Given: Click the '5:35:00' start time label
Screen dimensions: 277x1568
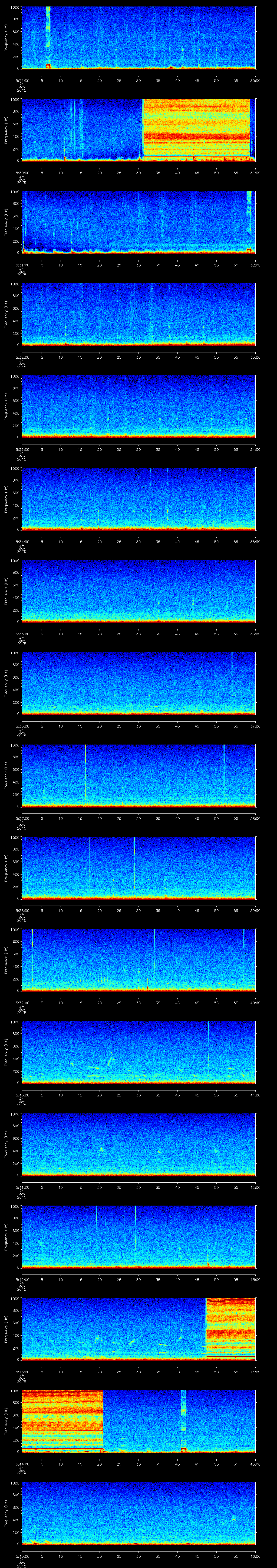Looking at the screenshot, I should pos(22,634).
